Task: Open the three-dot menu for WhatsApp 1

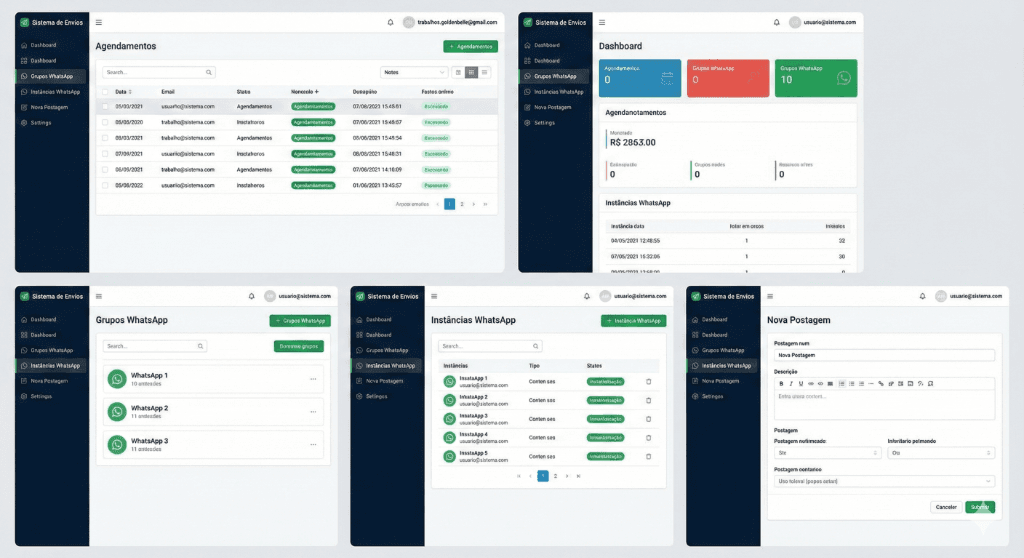Action: pyautogui.click(x=313, y=379)
